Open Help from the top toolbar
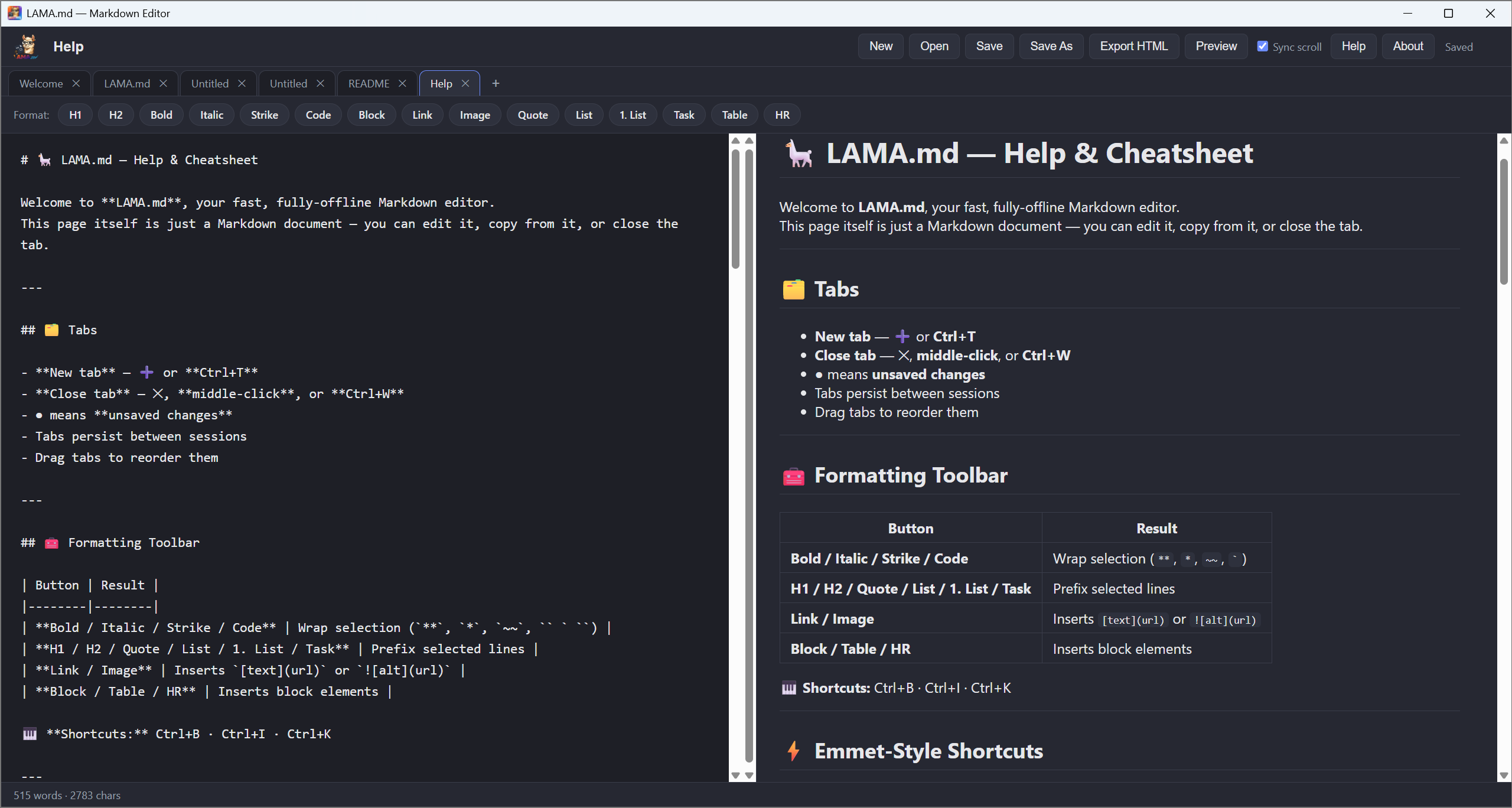Image resolution: width=1512 pixels, height=808 pixels. (x=1353, y=46)
